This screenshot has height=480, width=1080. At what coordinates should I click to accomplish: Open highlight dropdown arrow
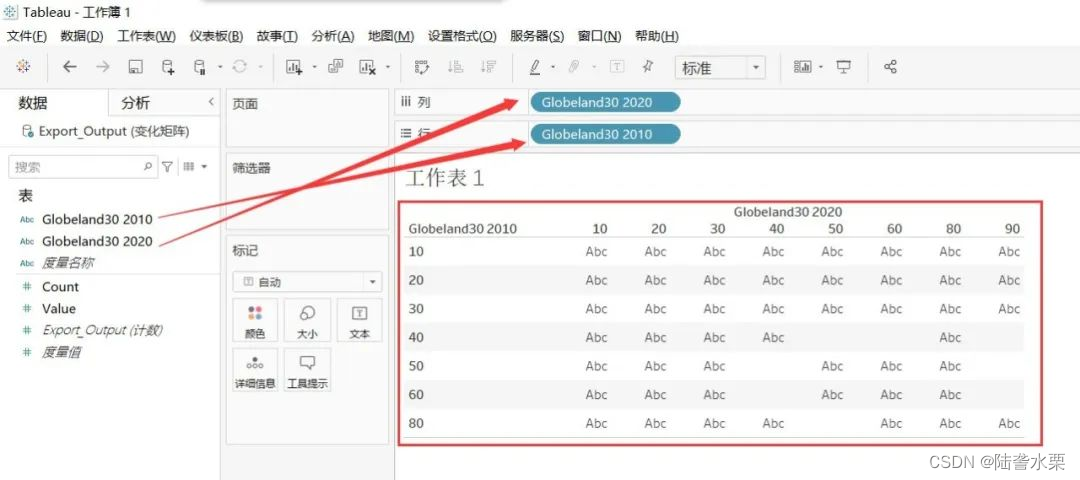(552, 67)
